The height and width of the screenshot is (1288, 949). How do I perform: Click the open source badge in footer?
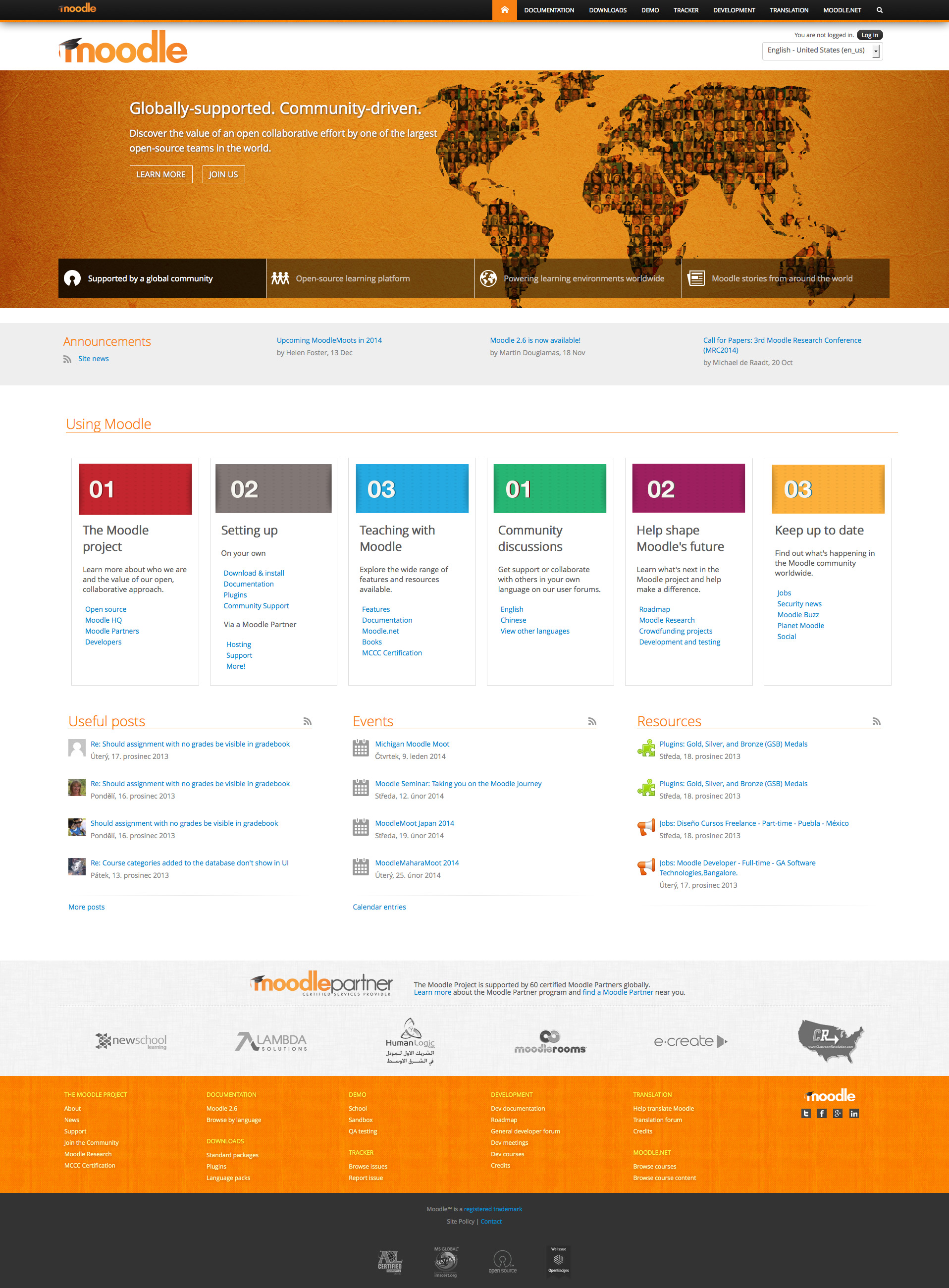(x=503, y=1262)
